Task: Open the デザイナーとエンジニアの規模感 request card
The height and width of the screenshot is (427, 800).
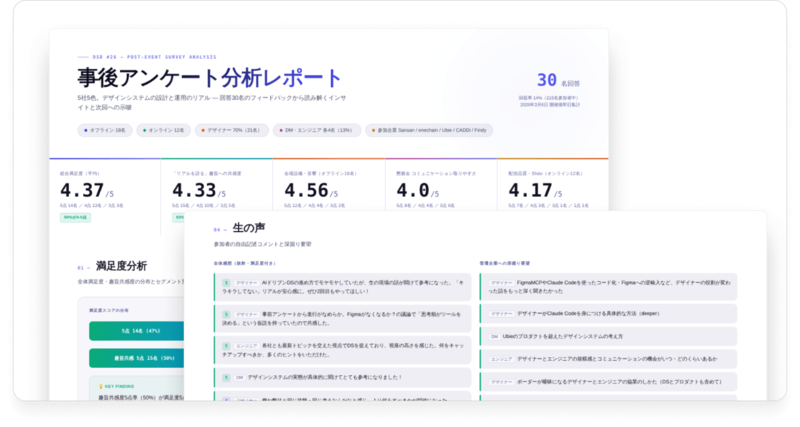Action: tap(608, 359)
